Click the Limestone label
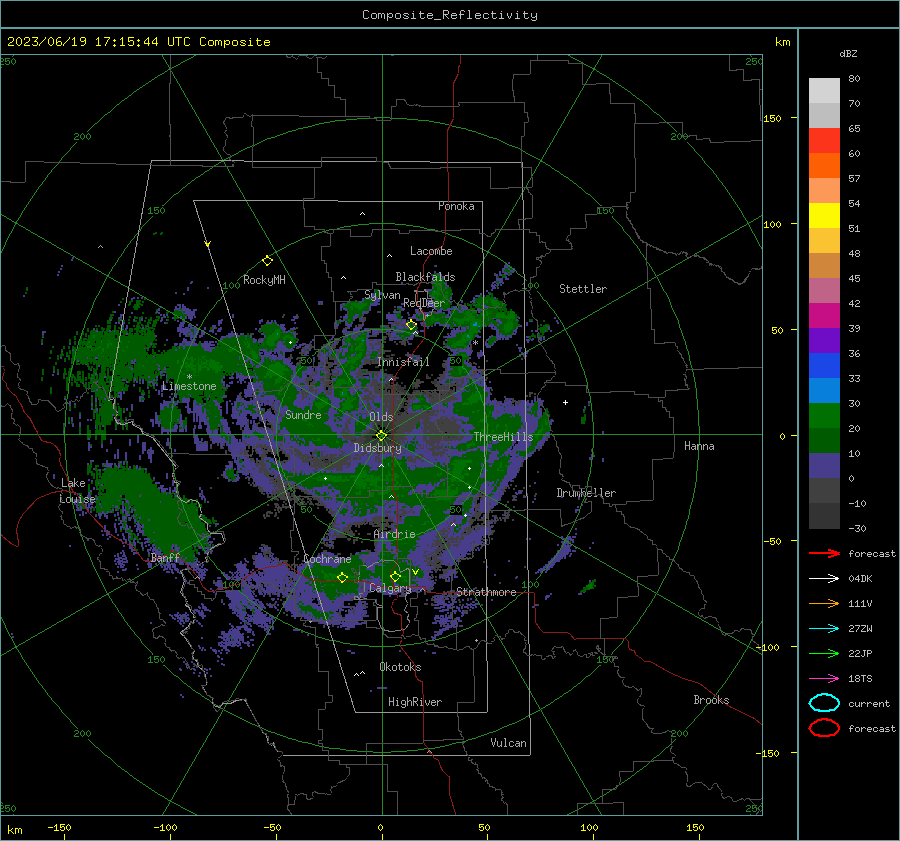The width and height of the screenshot is (900, 841). (189, 386)
